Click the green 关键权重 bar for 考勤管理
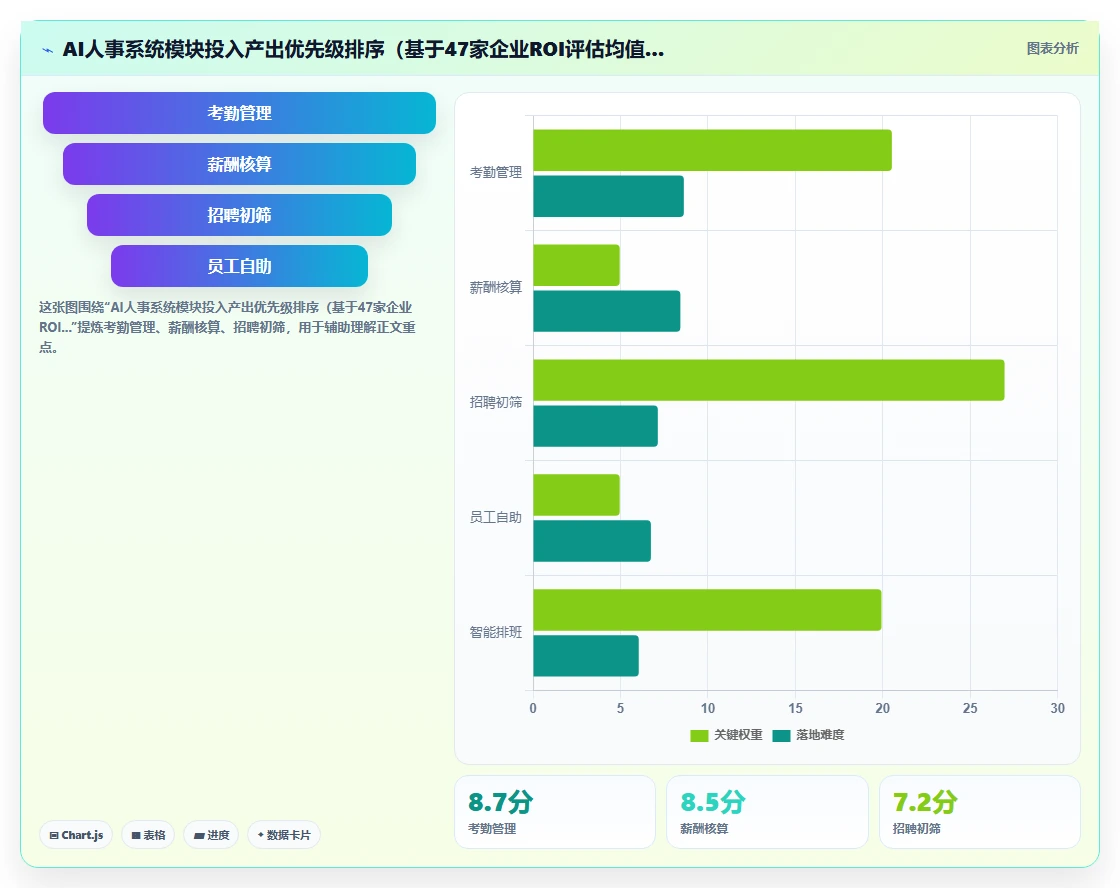 [712, 150]
